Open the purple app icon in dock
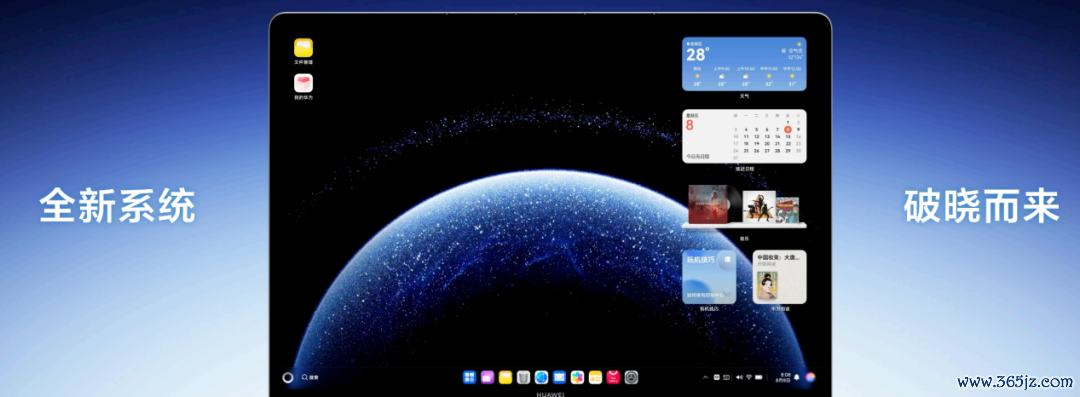 coord(487,377)
